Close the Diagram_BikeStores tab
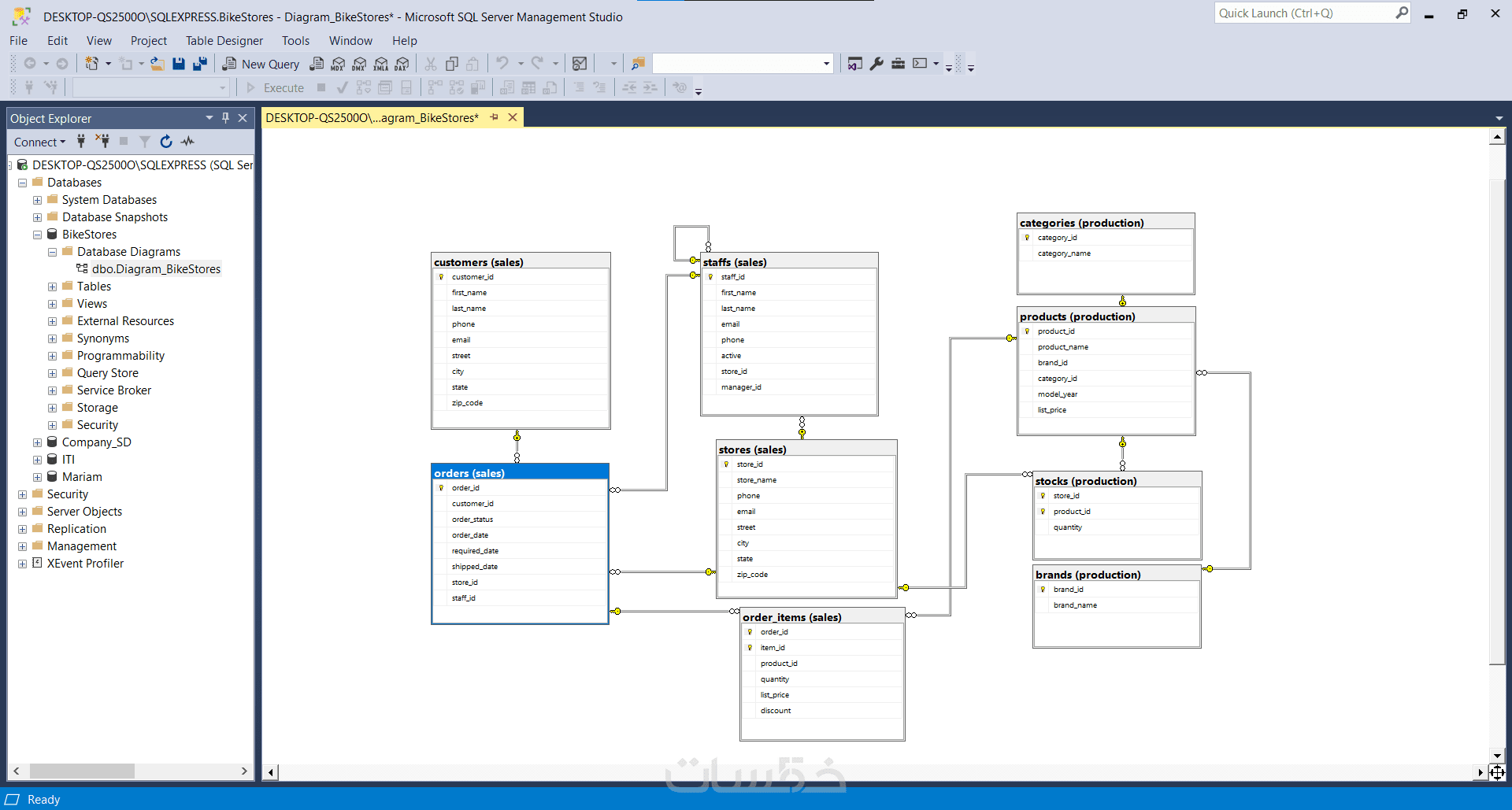 coord(513,117)
